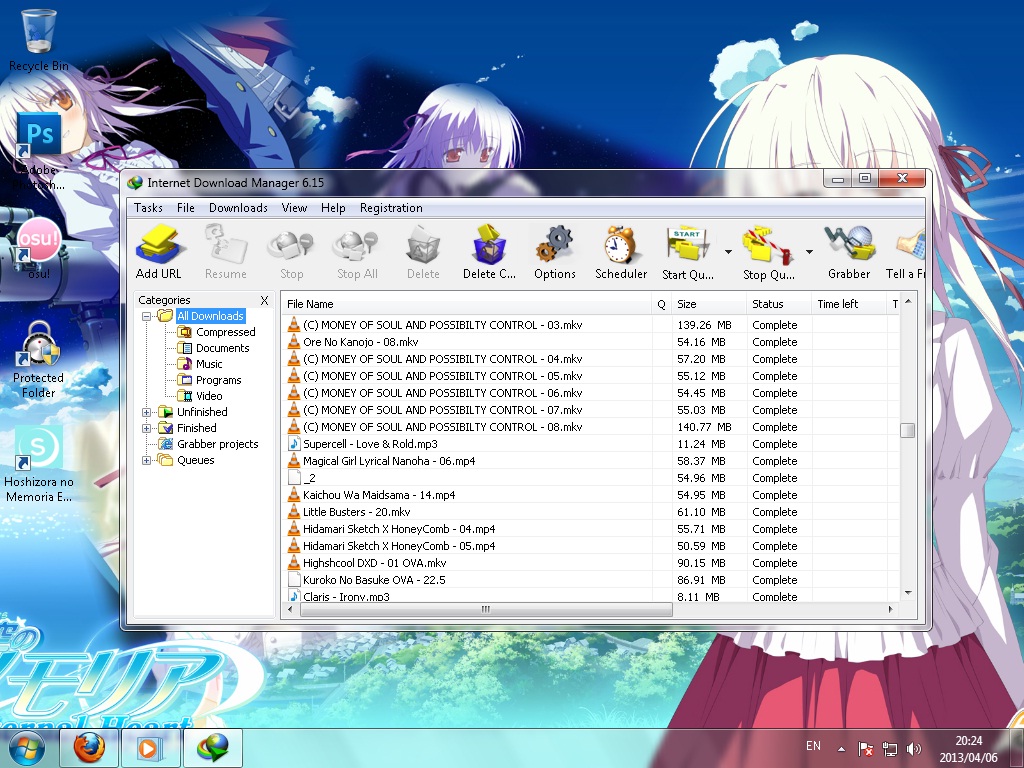Expand the Queues tree node

[x=146, y=460]
